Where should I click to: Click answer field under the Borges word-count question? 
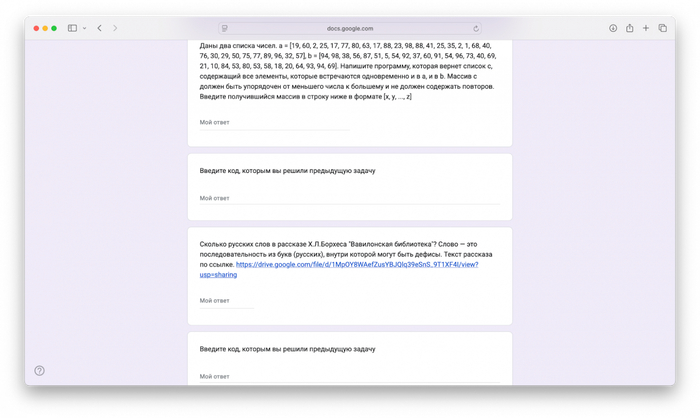[x=226, y=301]
